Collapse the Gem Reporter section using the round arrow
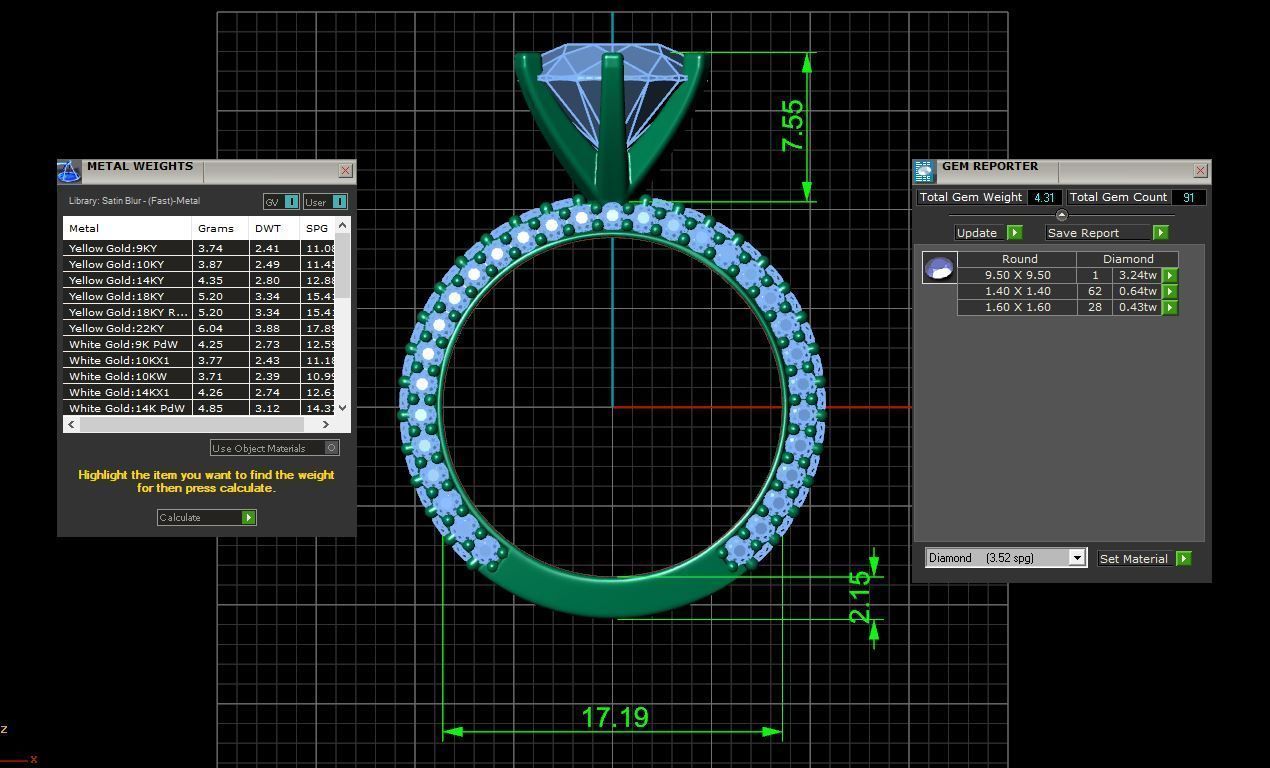Image resolution: width=1270 pixels, height=768 pixels. coord(1061,215)
